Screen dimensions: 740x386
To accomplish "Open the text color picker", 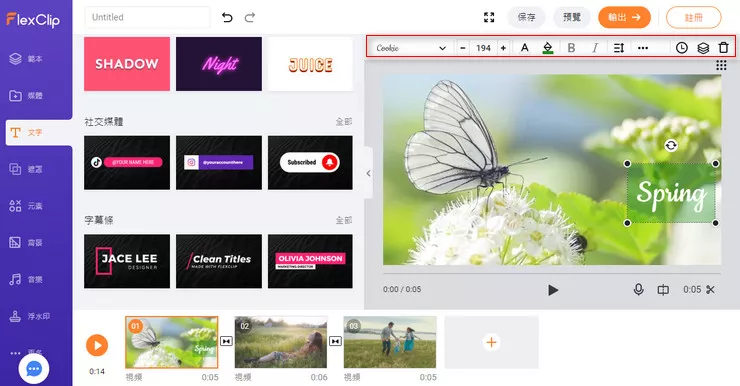I will [x=524, y=48].
